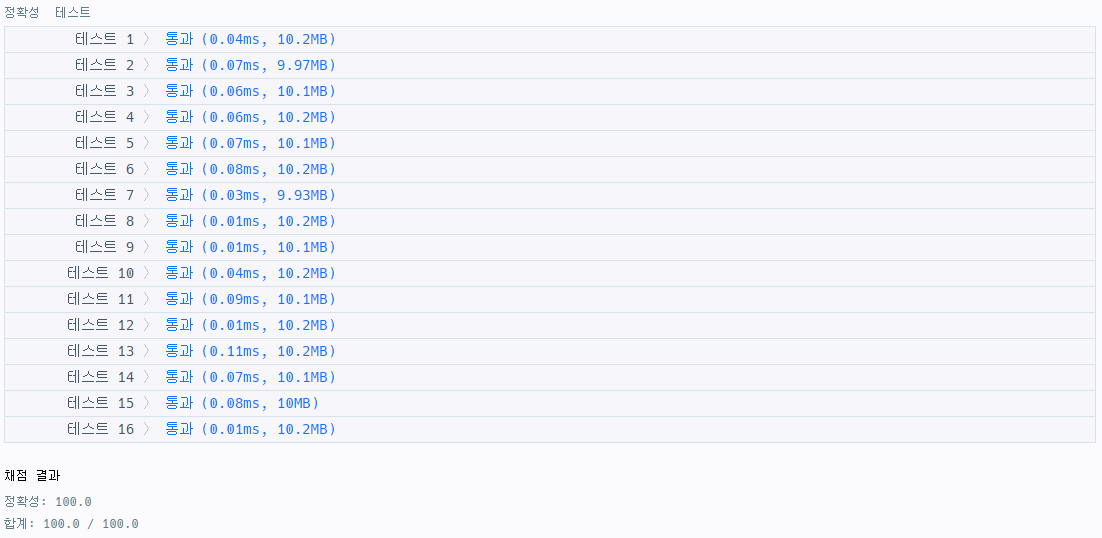The height and width of the screenshot is (538, 1102).
Task: Click the 정확성 테스트 heading
Action: pyautogui.click(x=47, y=13)
